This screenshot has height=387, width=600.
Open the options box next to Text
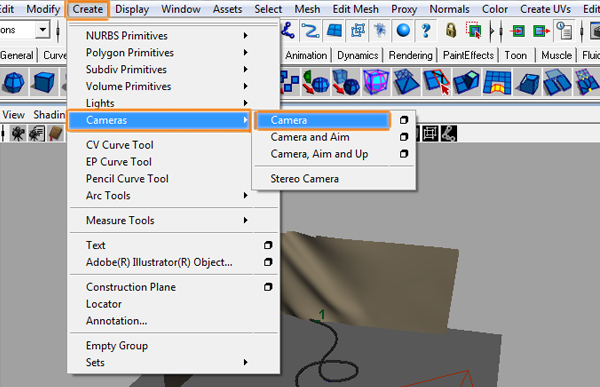[x=268, y=245]
